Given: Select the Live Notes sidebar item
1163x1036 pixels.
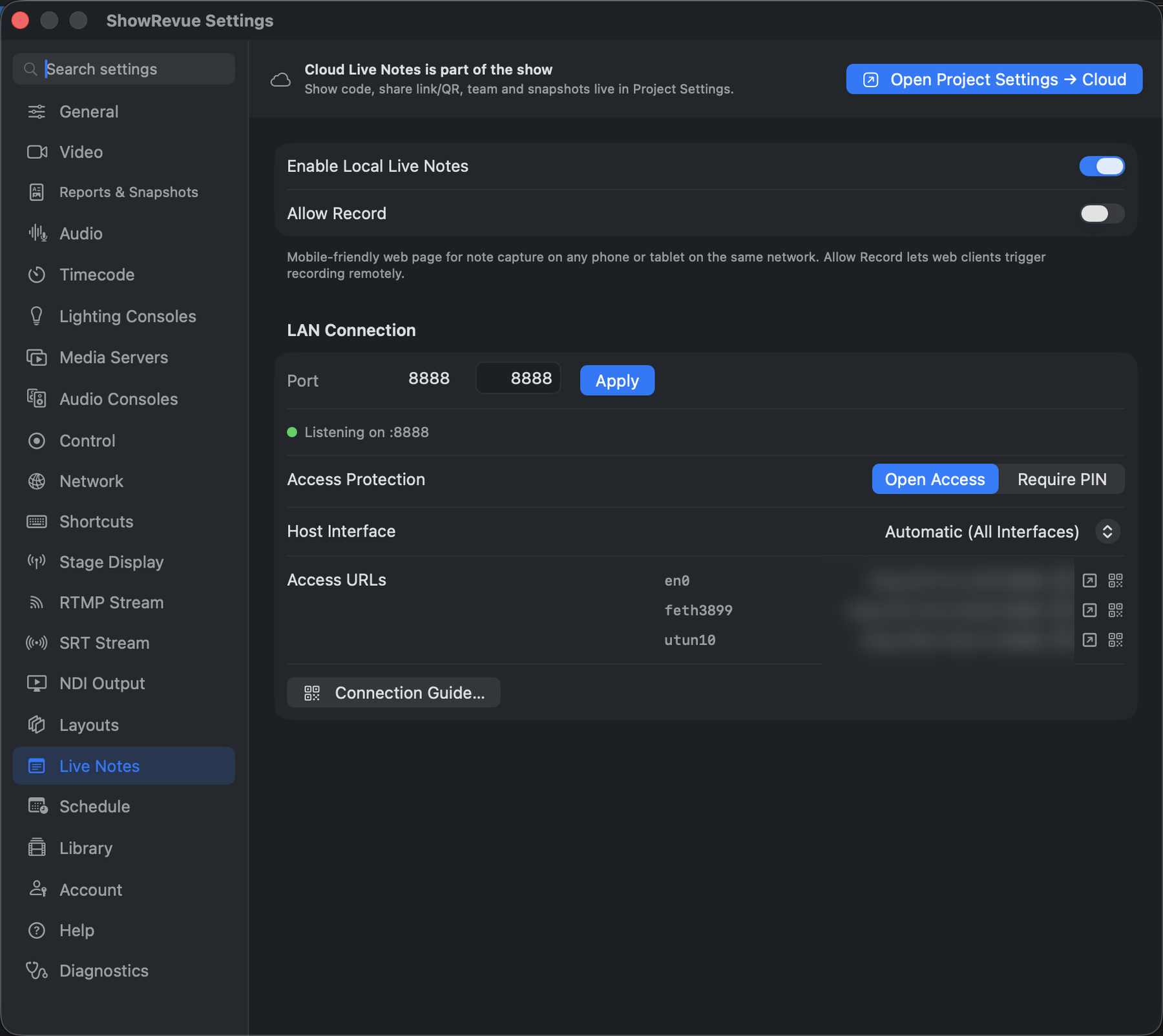Looking at the screenshot, I should 123,766.
